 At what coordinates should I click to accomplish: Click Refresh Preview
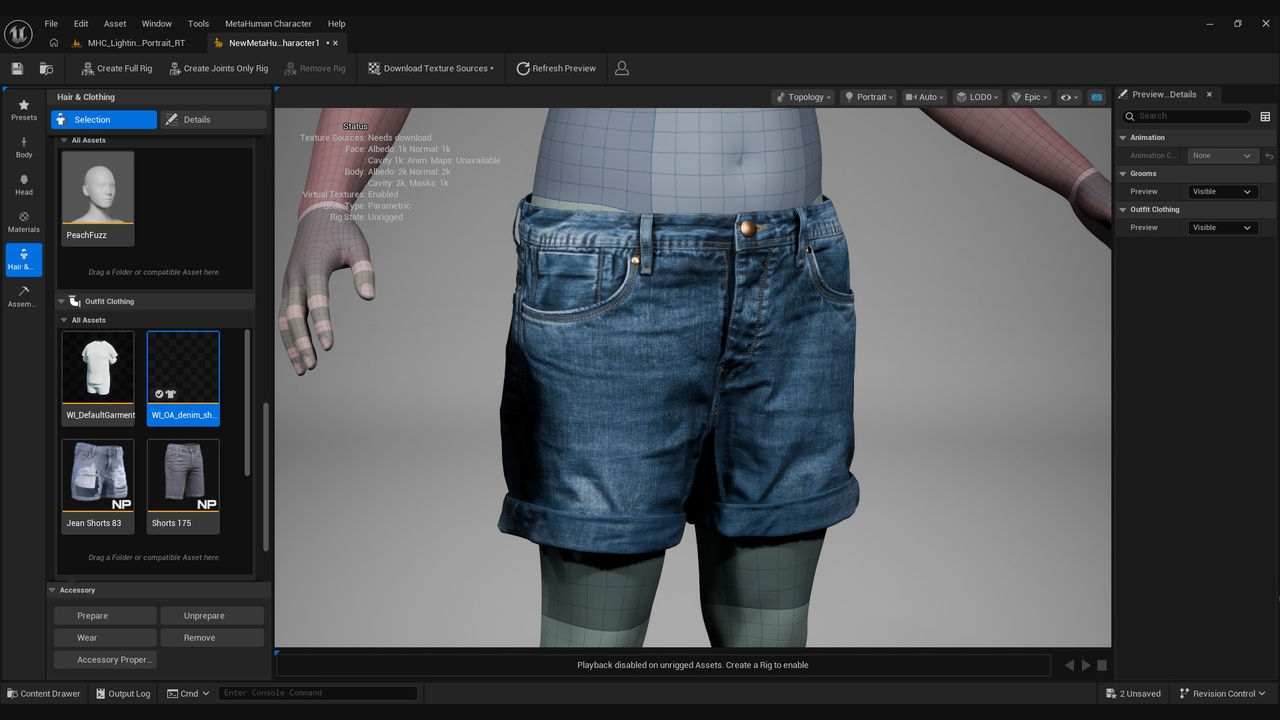556,68
